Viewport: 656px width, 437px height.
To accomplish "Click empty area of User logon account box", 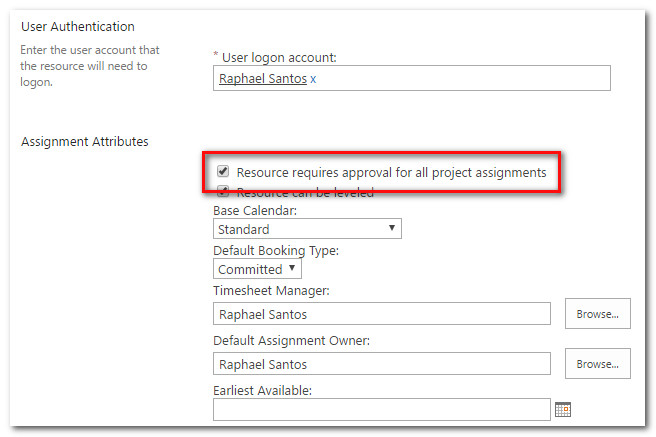I will pyautogui.click(x=460, y=78).
